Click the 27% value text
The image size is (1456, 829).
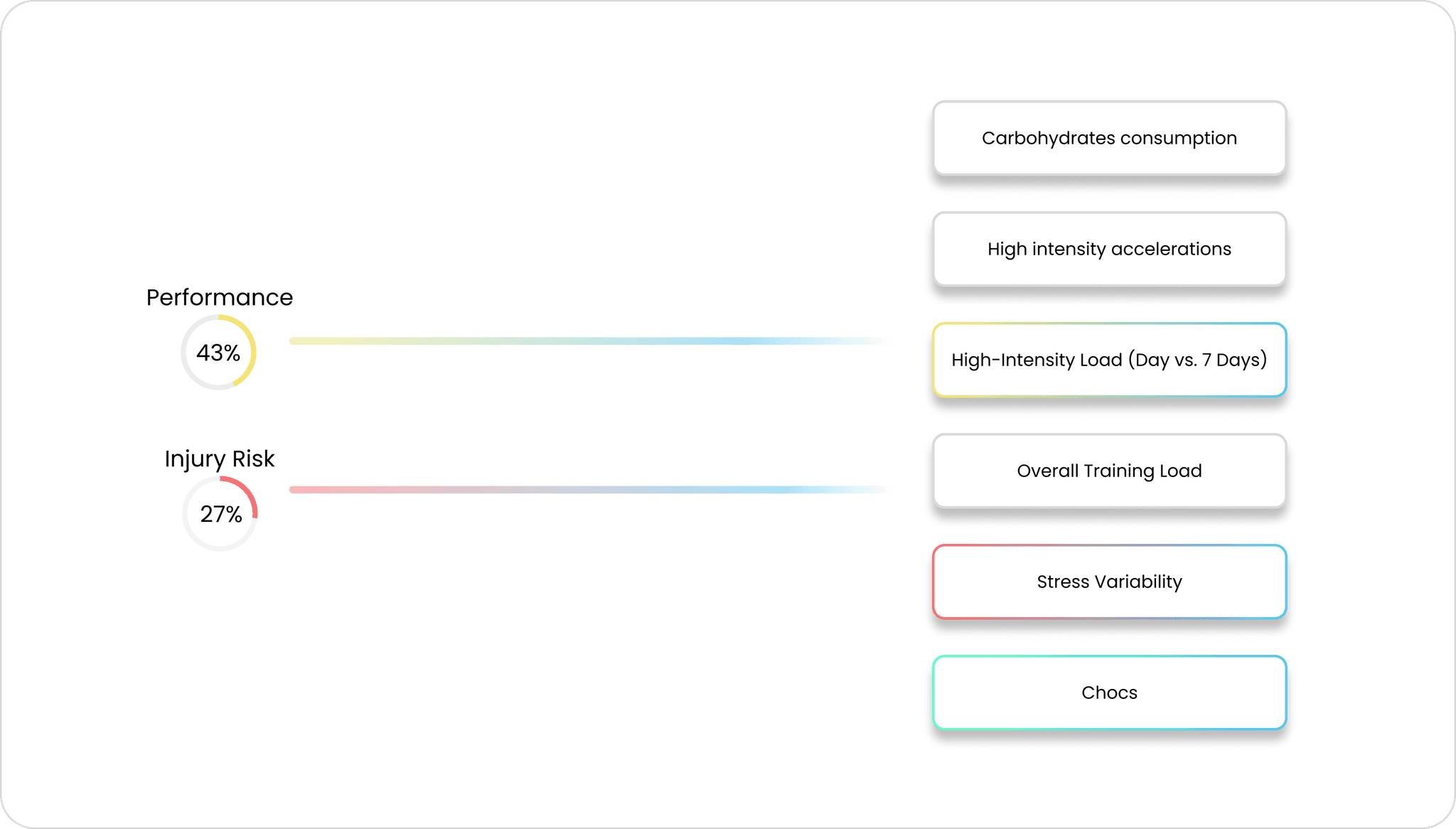(221, 514)
